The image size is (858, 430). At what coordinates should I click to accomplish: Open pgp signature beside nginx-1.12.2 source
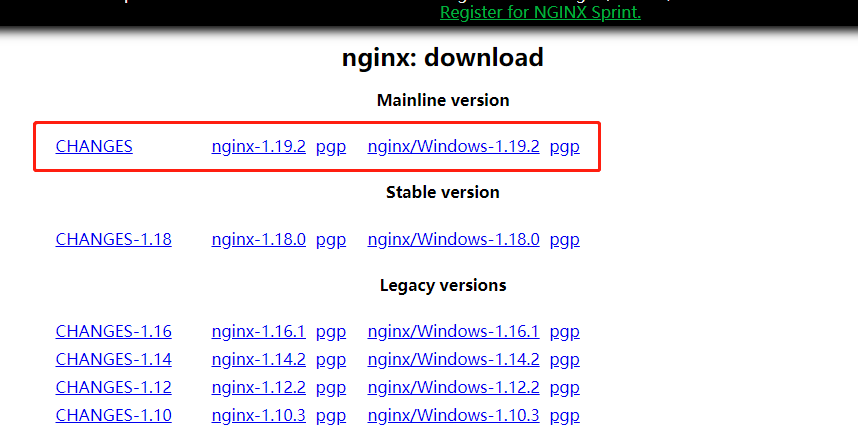pos(331,388)
